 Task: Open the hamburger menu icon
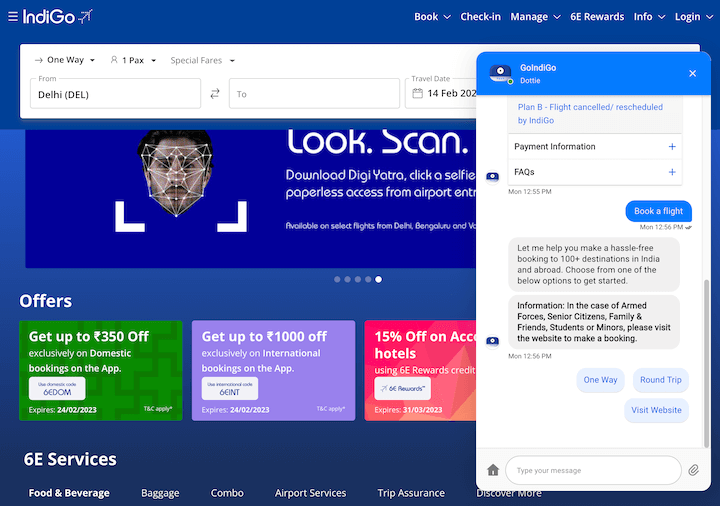(x=13, y=17)
